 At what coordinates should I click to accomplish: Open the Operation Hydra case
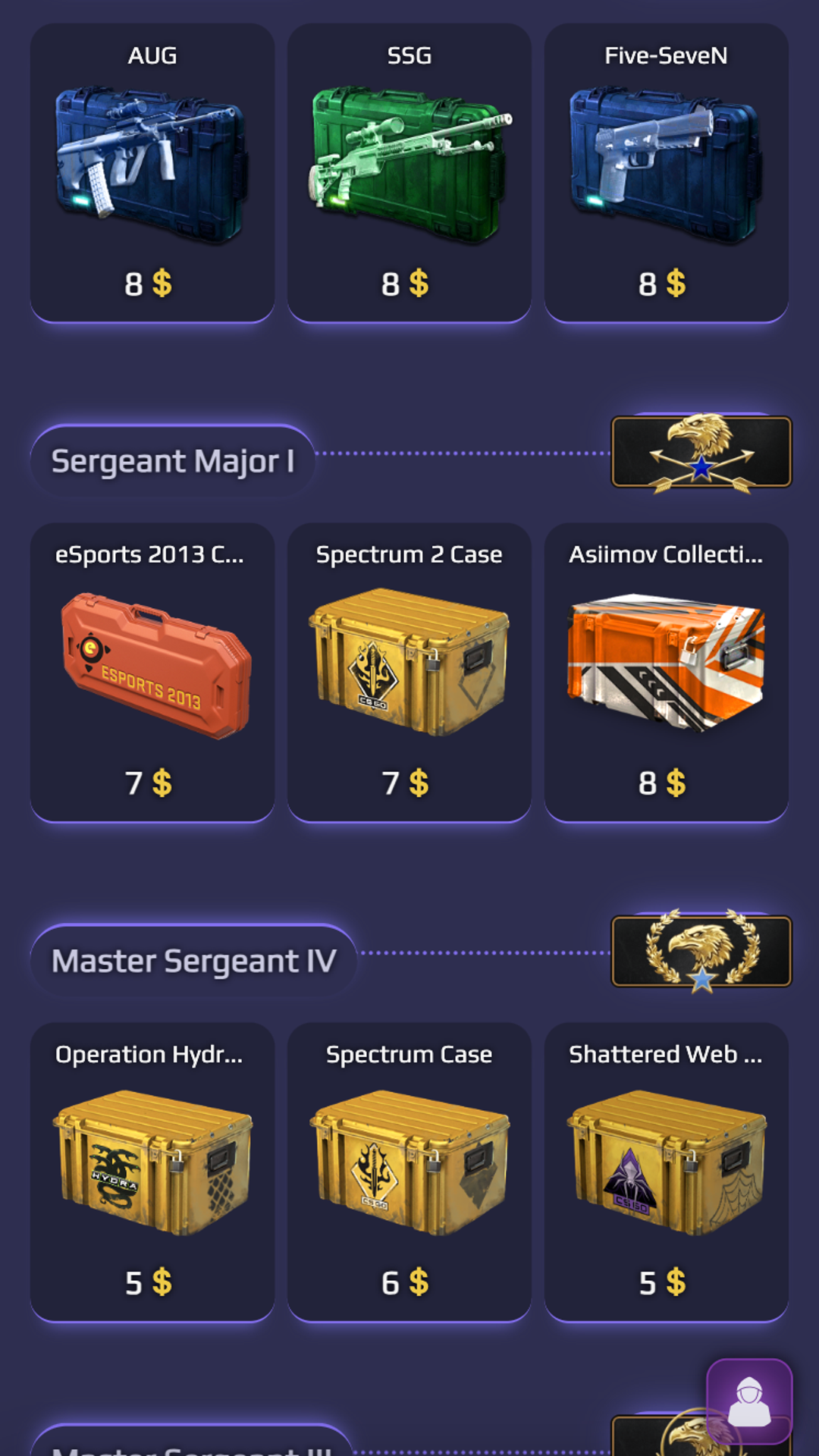pyautogui.click(x=152, y=1172)
